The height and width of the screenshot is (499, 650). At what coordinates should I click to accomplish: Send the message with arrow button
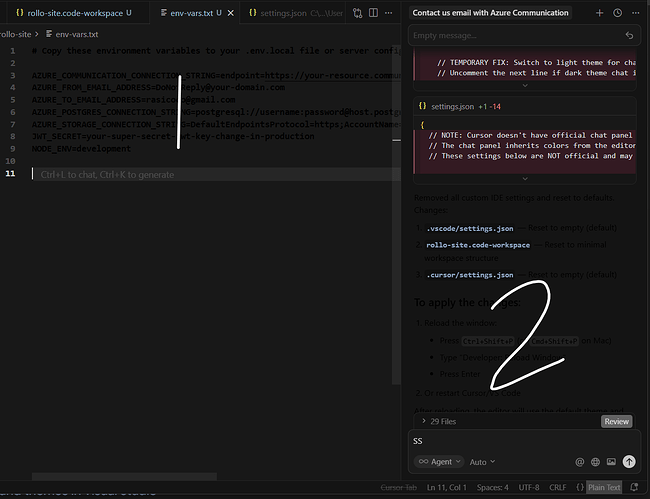629,462
